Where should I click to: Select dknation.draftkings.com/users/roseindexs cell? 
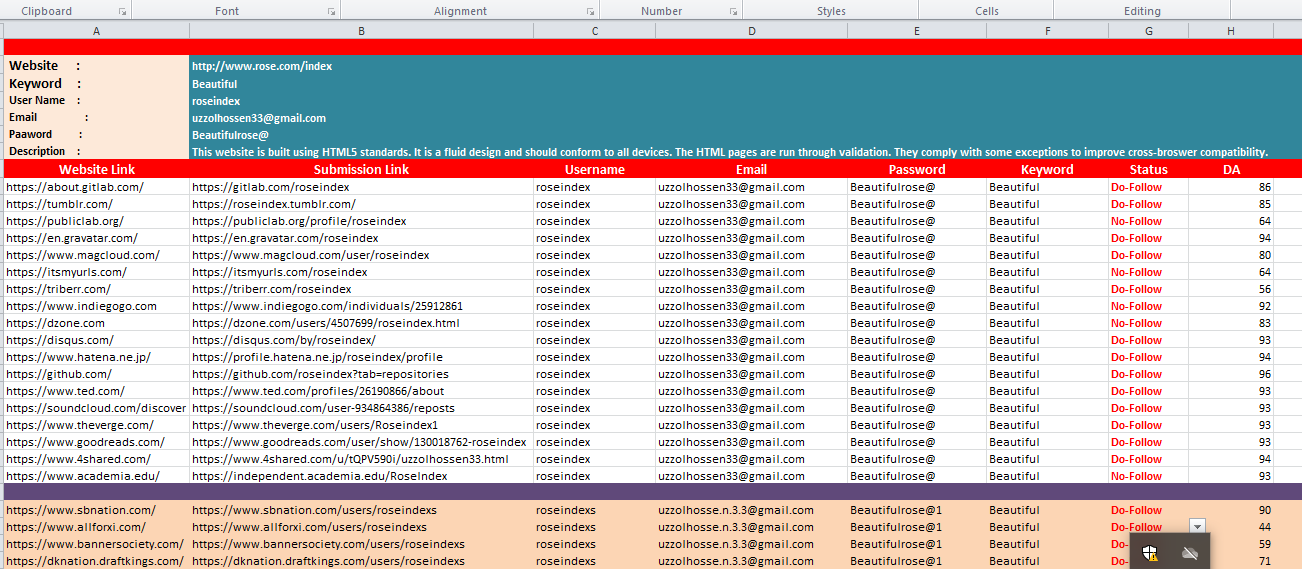click(x=361, y=561)
